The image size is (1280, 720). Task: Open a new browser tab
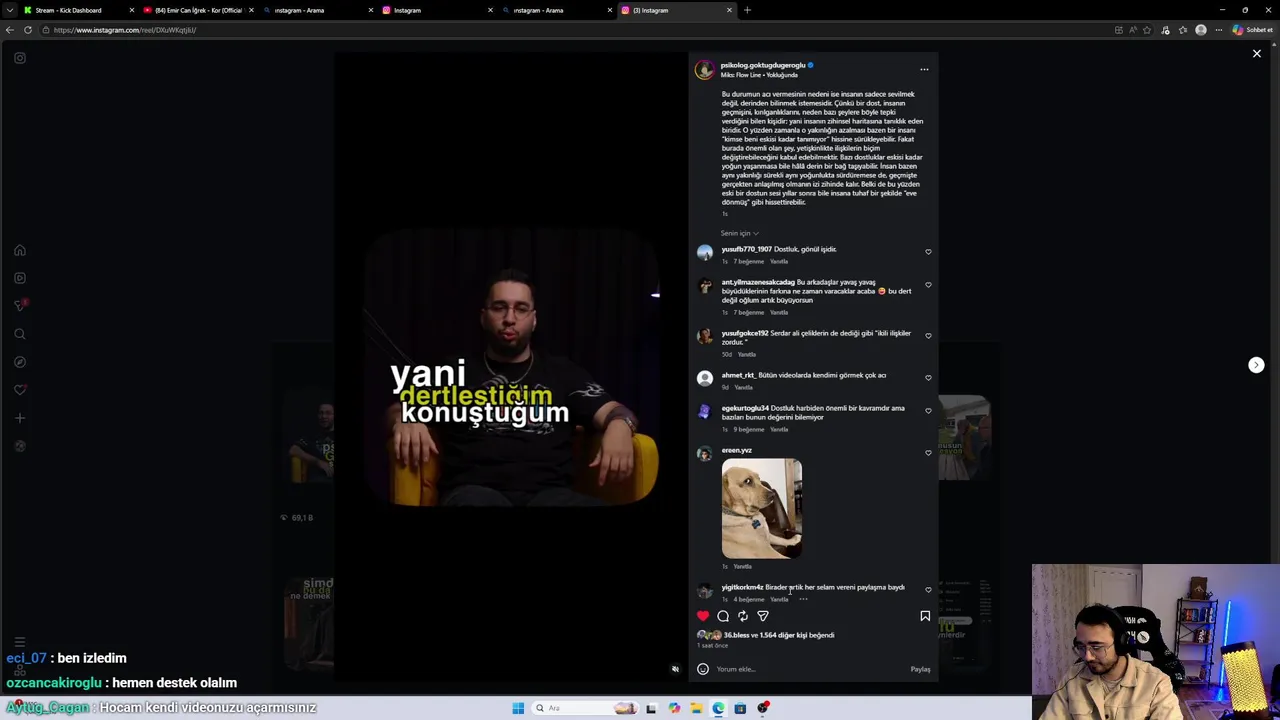747,10
